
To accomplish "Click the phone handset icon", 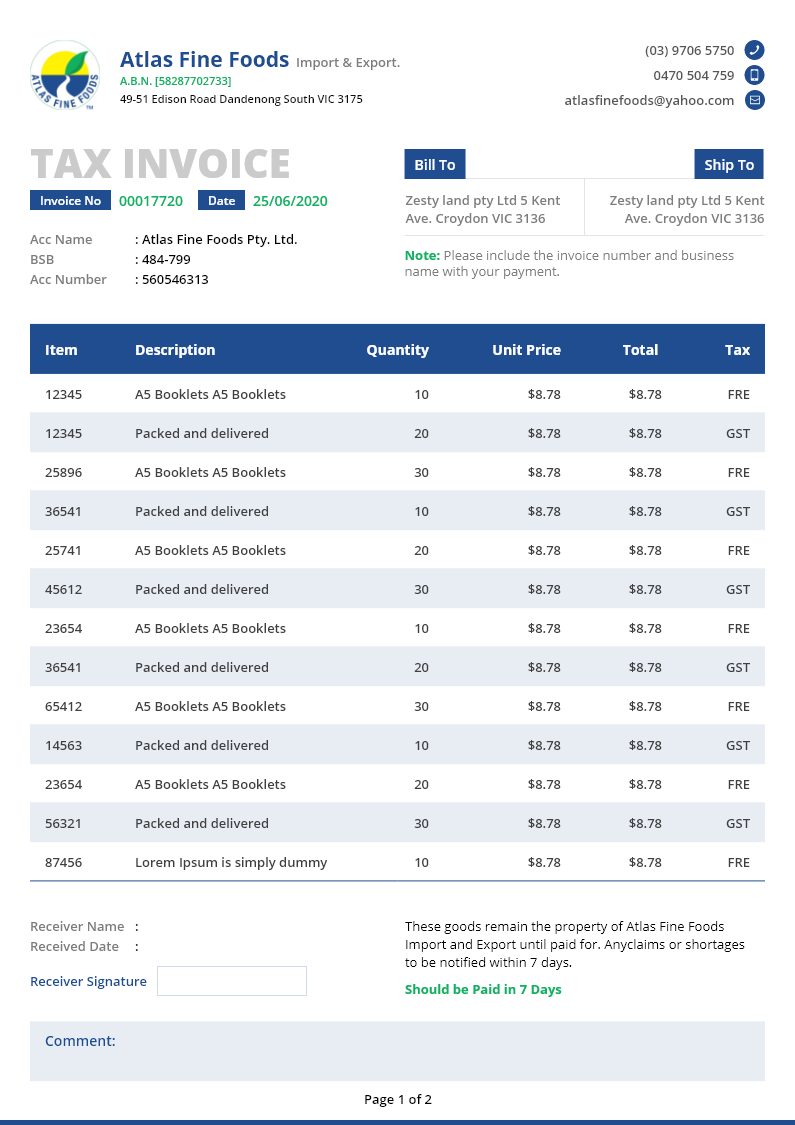I will (x=755, y=50).
